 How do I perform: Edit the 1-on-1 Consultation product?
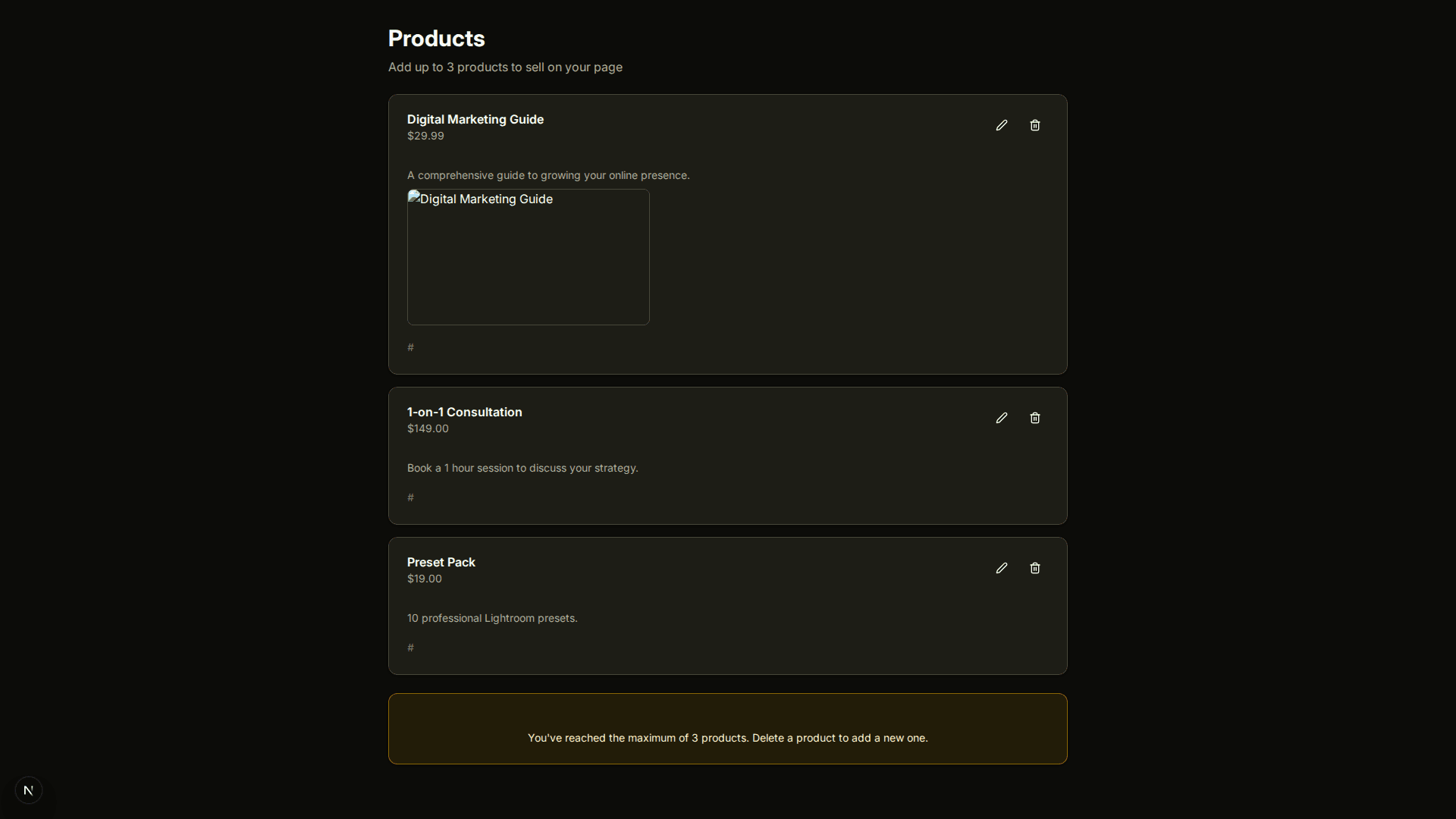(1001, 418)
